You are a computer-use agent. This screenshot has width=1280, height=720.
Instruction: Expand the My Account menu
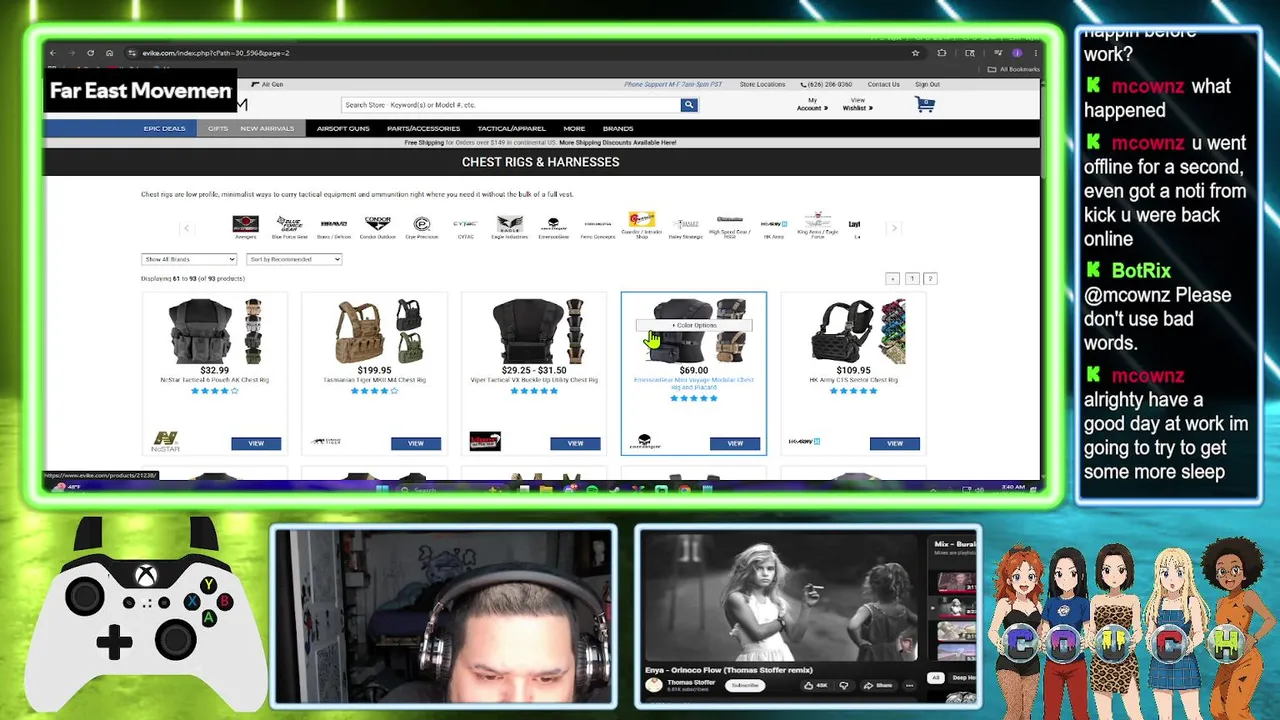812,104
